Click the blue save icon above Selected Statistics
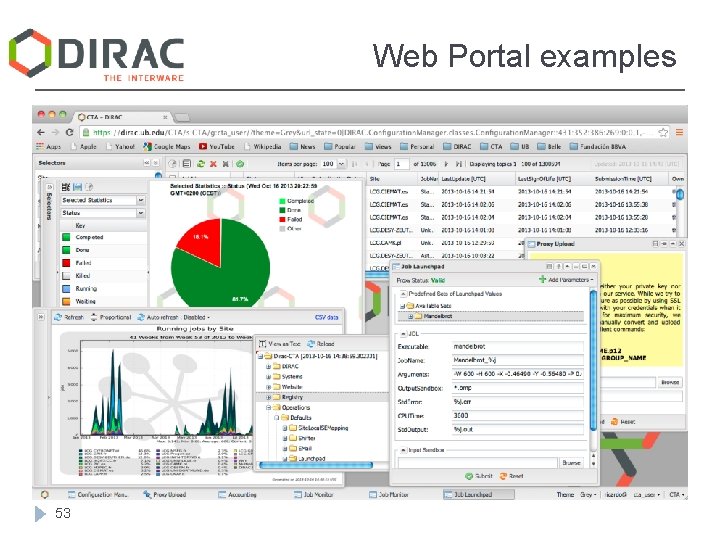 78,187
